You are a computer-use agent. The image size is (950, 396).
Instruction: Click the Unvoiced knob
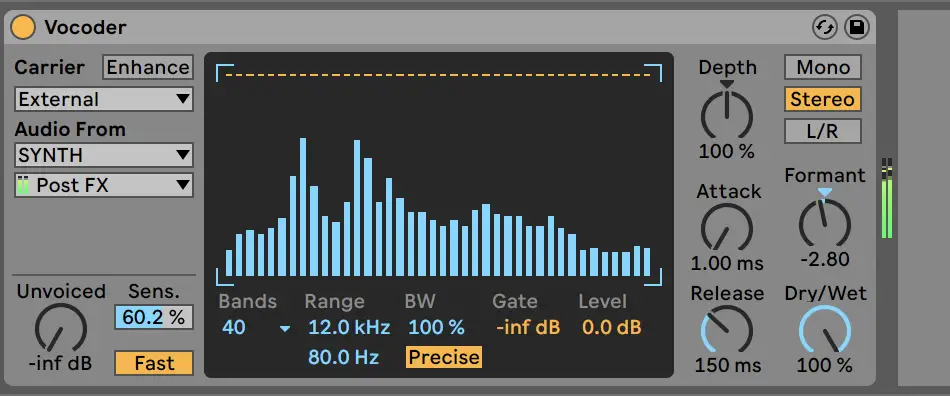click(x=61, y=328)
